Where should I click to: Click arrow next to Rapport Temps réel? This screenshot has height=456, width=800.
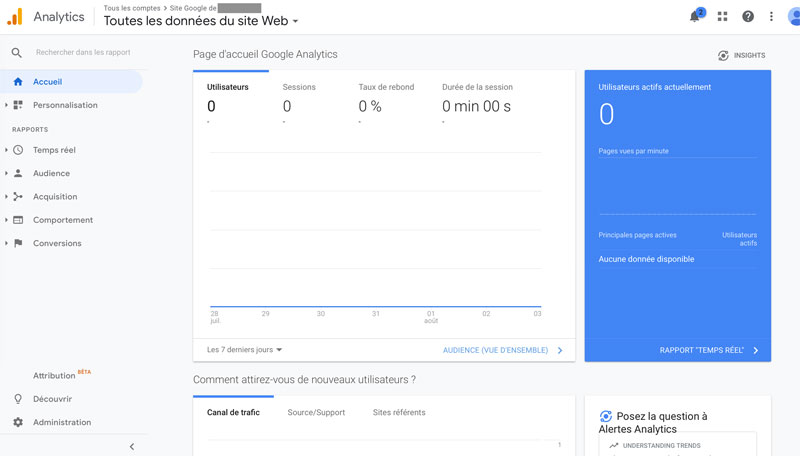(x=756, y=350)
